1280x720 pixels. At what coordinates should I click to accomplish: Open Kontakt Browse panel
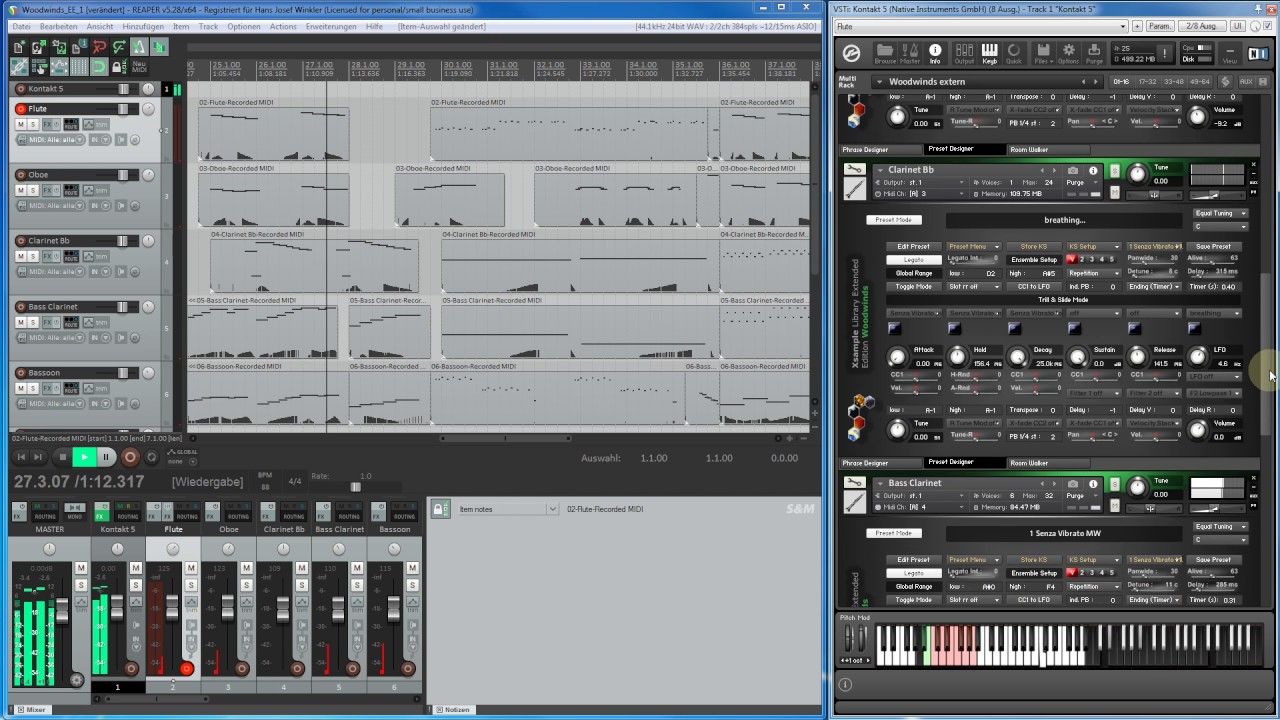coord(885,52)
